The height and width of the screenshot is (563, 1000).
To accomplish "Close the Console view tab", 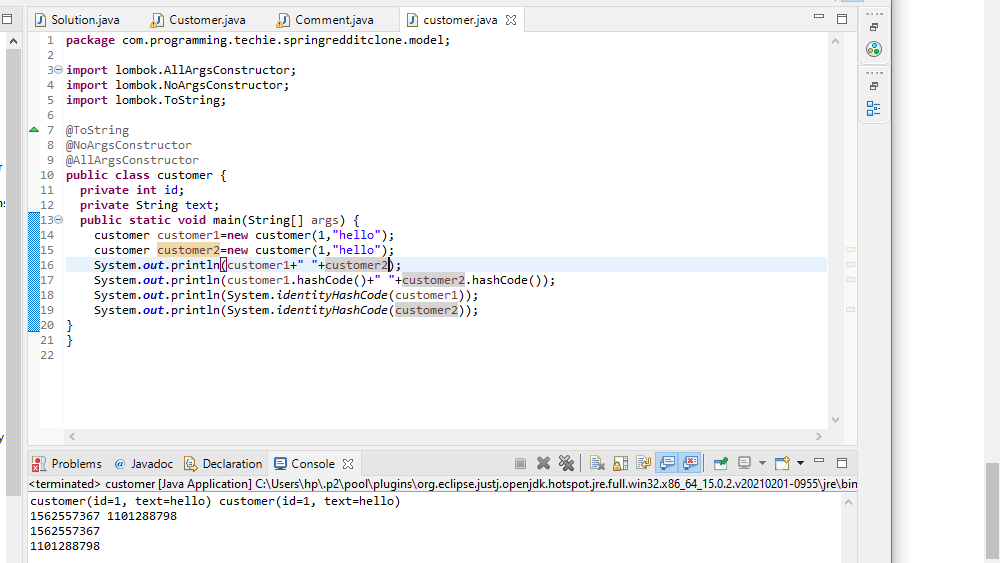I will pos(348,464).
